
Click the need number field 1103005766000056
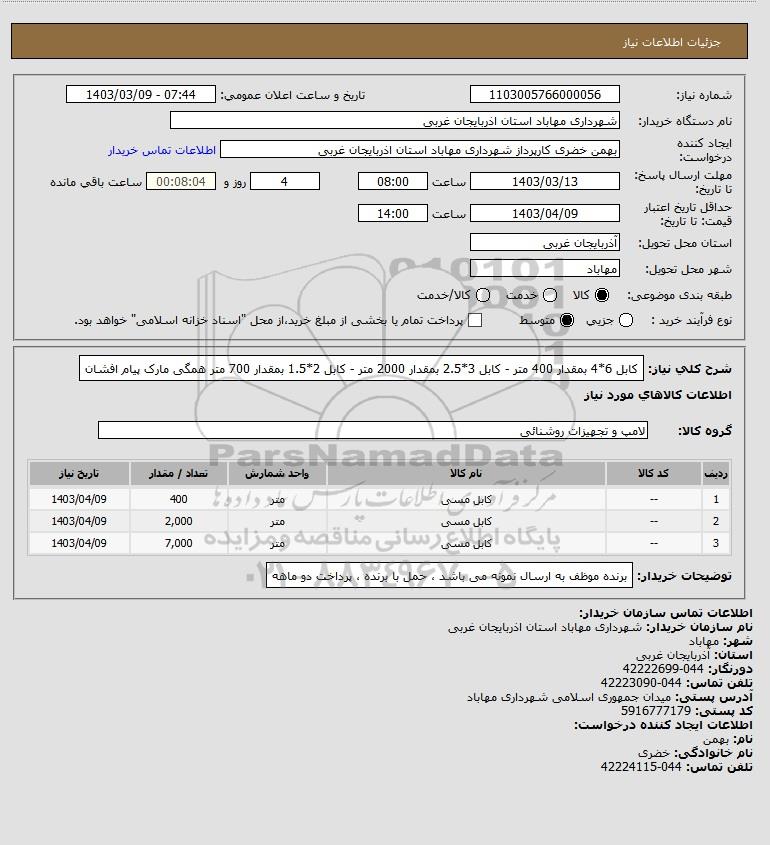(x=545, y=94)
